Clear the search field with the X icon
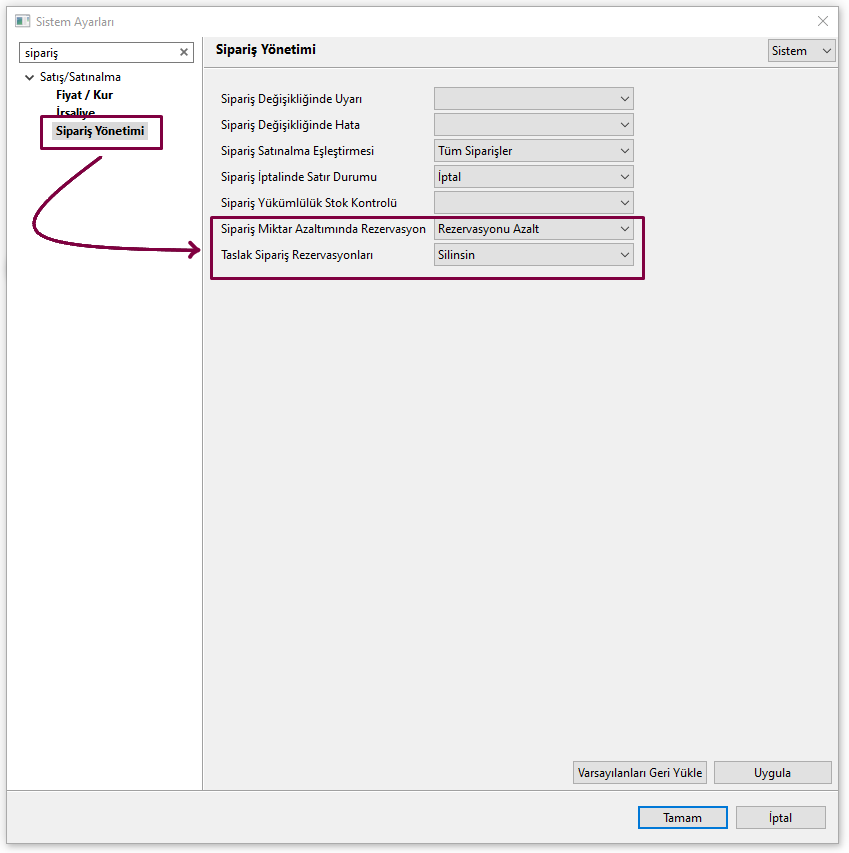849x853 pixels. (184, 52)
